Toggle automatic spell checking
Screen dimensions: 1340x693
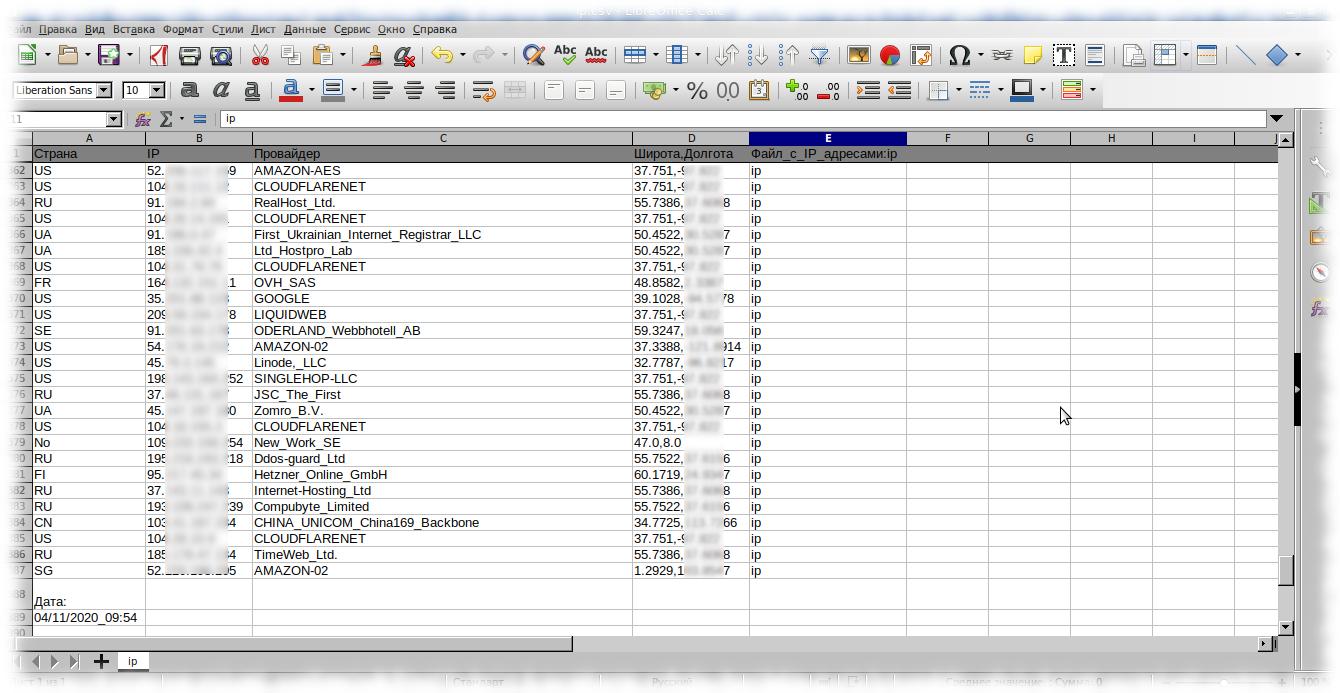coord(596,55)
